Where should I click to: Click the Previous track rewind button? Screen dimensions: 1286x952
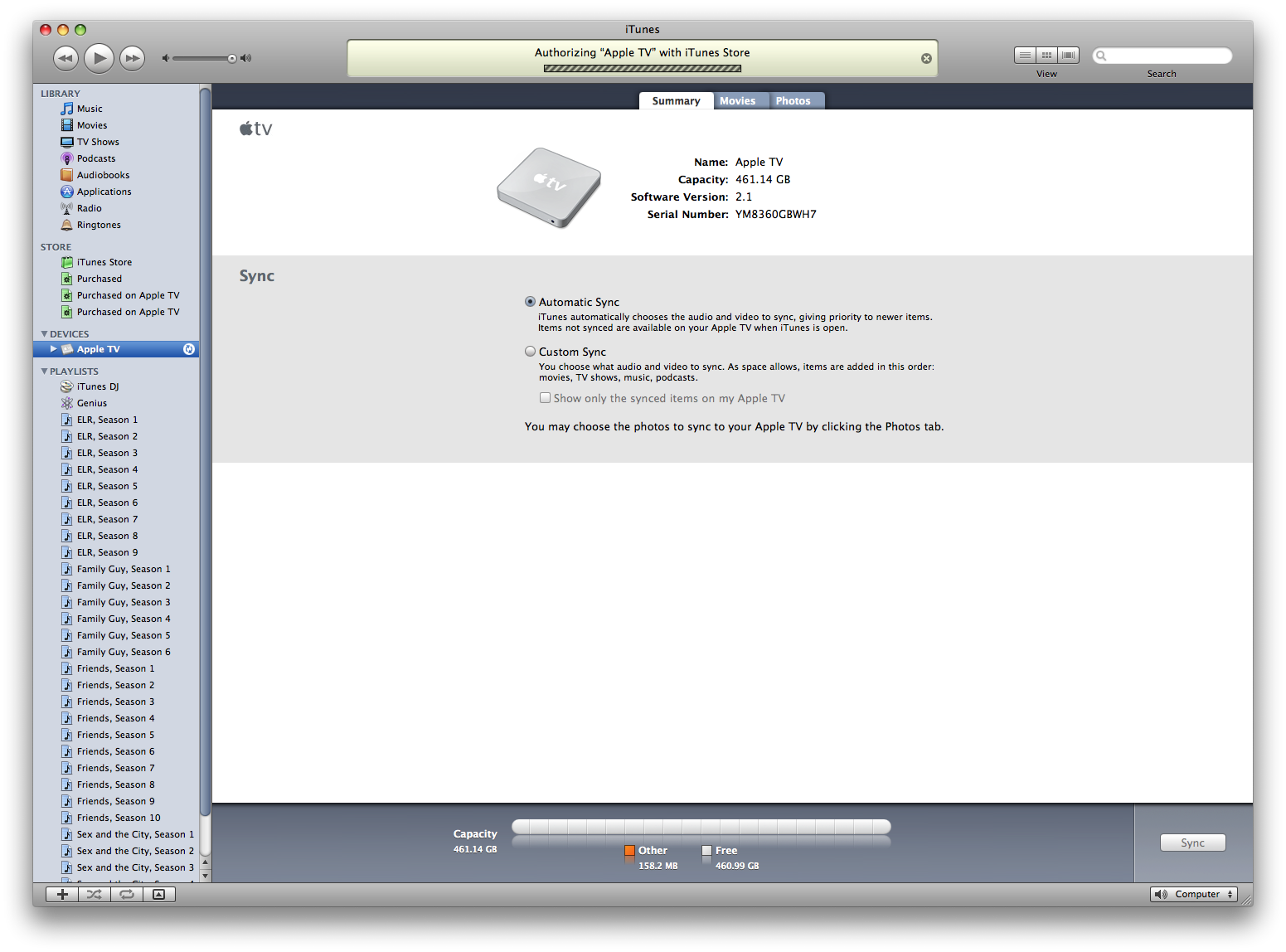pyautogui.click(x=66, y=58)
